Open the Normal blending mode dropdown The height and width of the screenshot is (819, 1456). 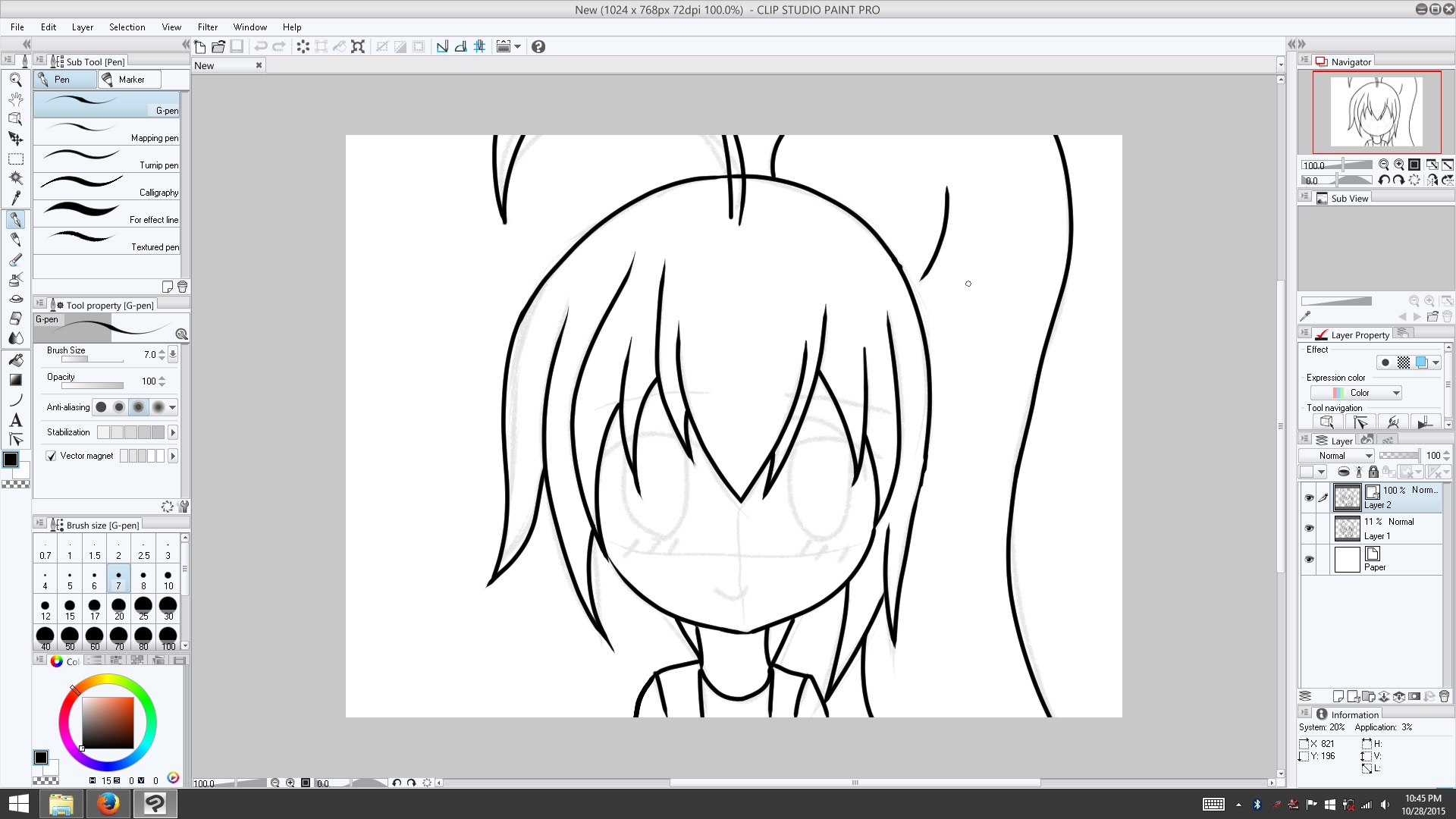1336,456
